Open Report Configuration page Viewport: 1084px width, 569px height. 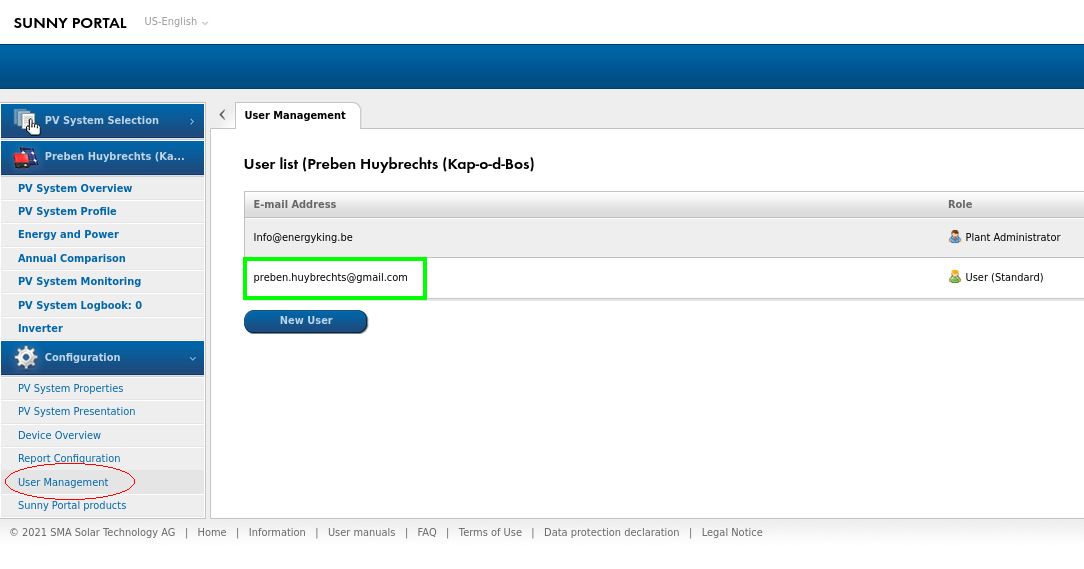pyautogui.click(x=69, y=458)
